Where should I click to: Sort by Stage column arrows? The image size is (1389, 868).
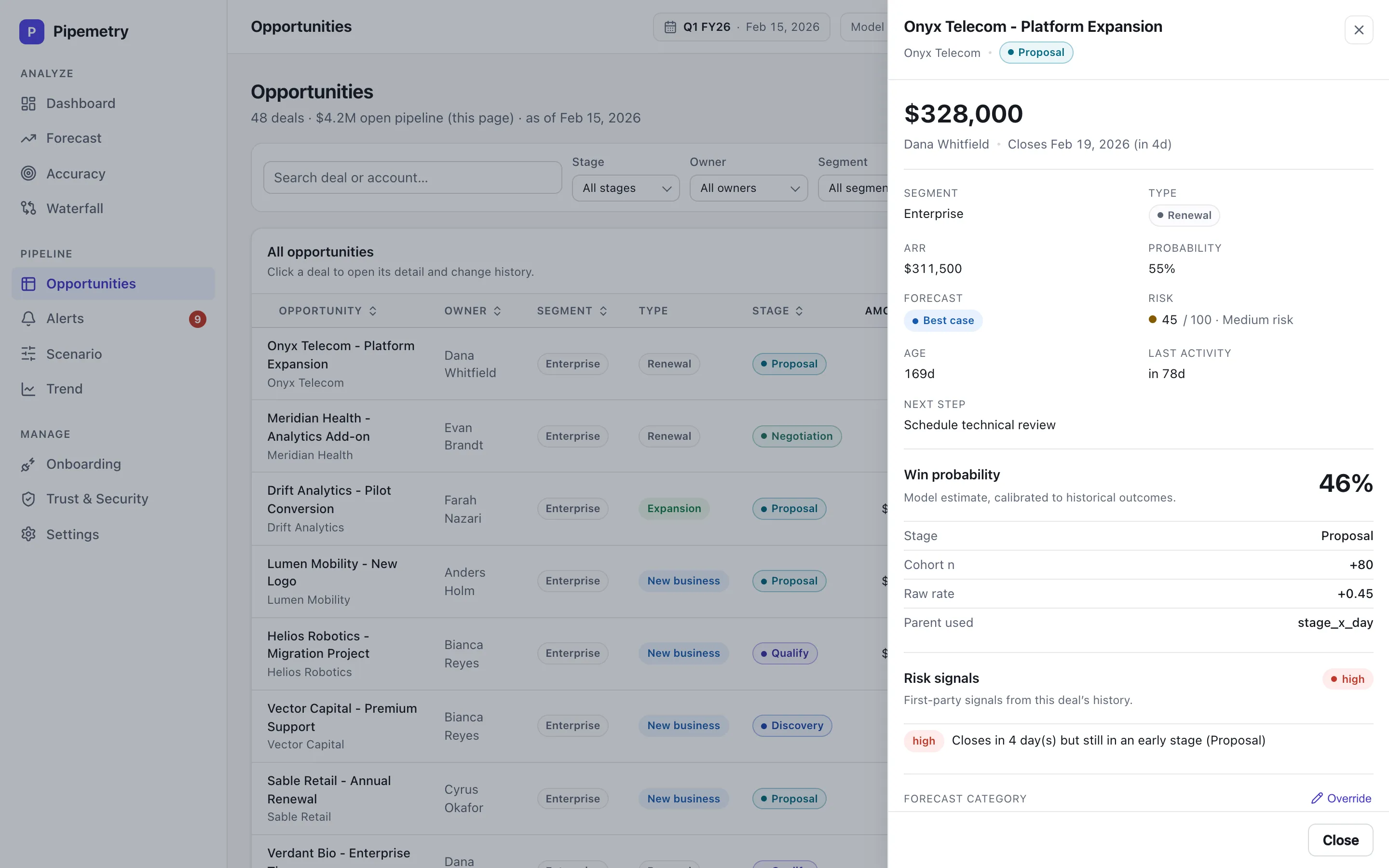(x=799, y=311)
